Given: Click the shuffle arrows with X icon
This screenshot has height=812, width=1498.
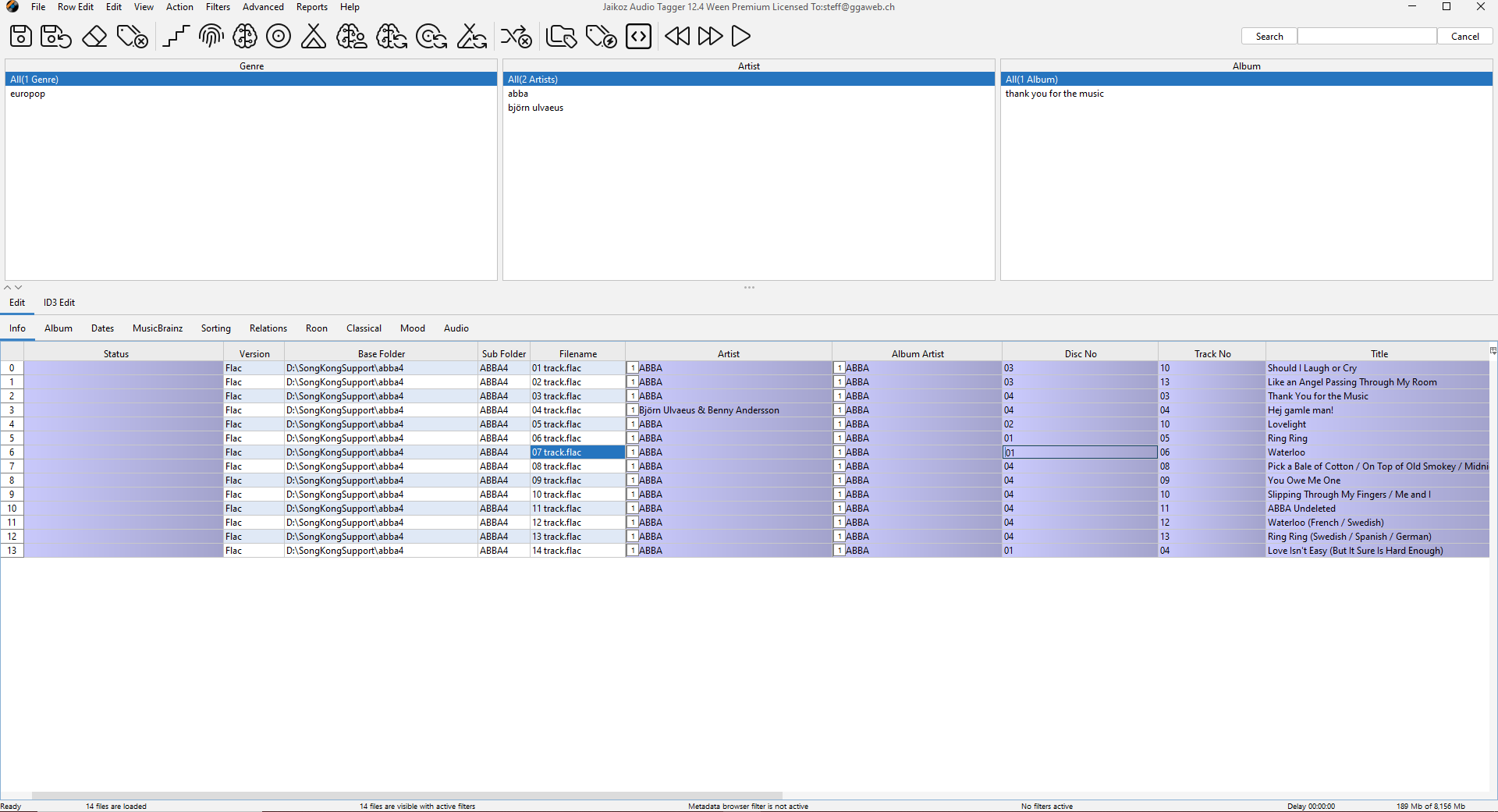Looking at the screenshot, I should pyautogui.click(x=516, y=36).
